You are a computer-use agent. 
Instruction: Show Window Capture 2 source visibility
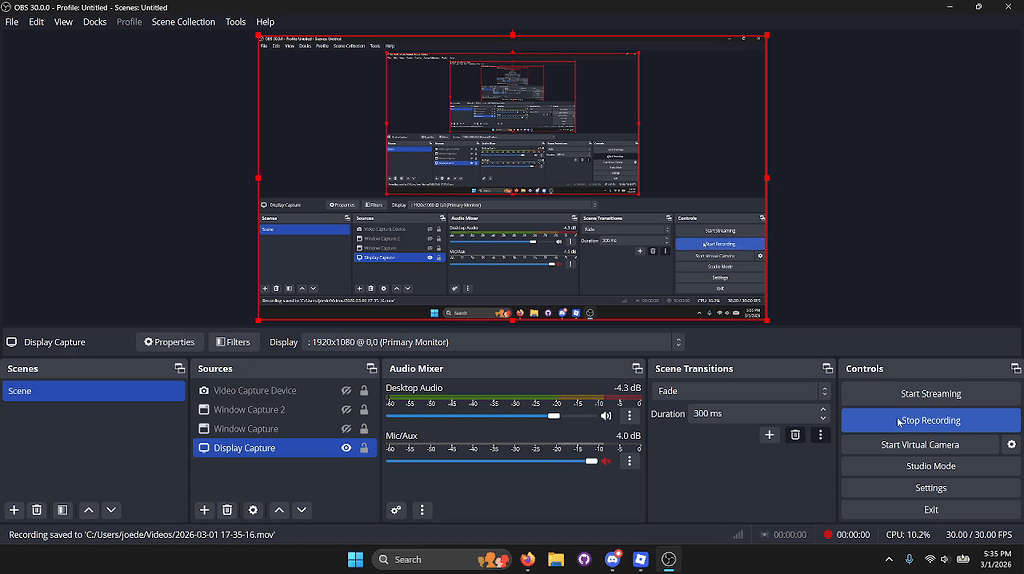pyautogui.click(x=346, y=409)
